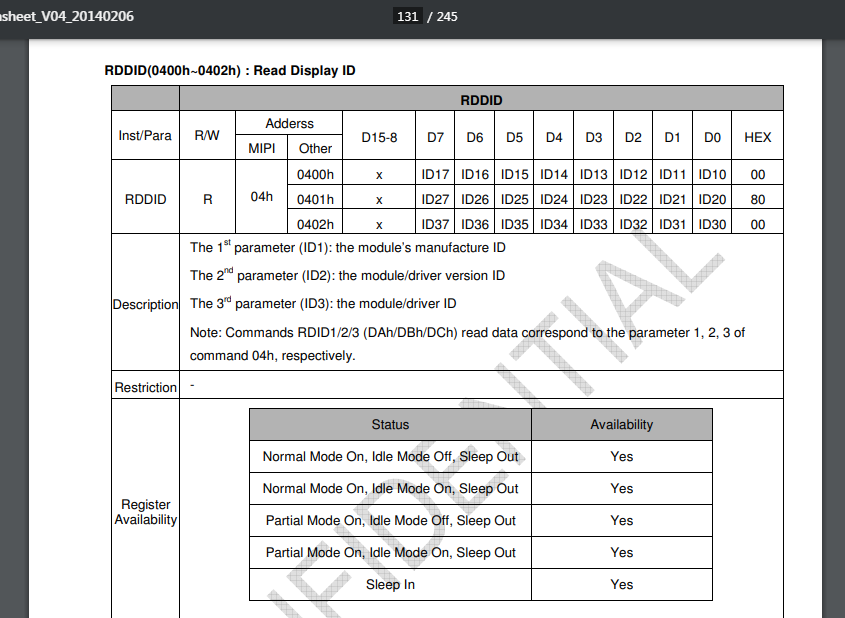This screenshot has height=618, width=845.
Task: Select the 'ID17' bit cell
Action: click(x=435, y=175)
